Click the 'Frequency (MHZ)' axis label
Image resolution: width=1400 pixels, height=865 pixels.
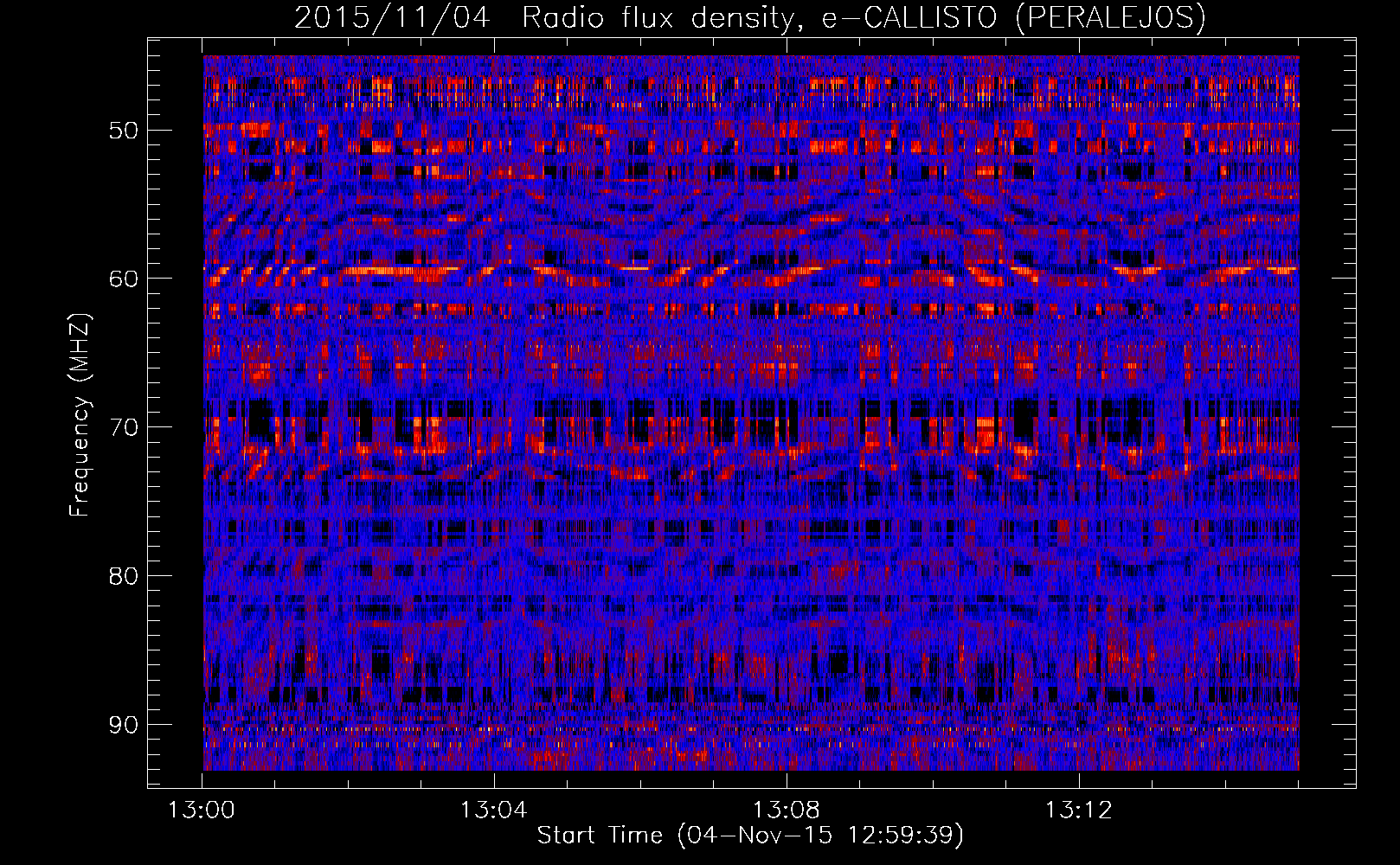click(x=80, y=414)
